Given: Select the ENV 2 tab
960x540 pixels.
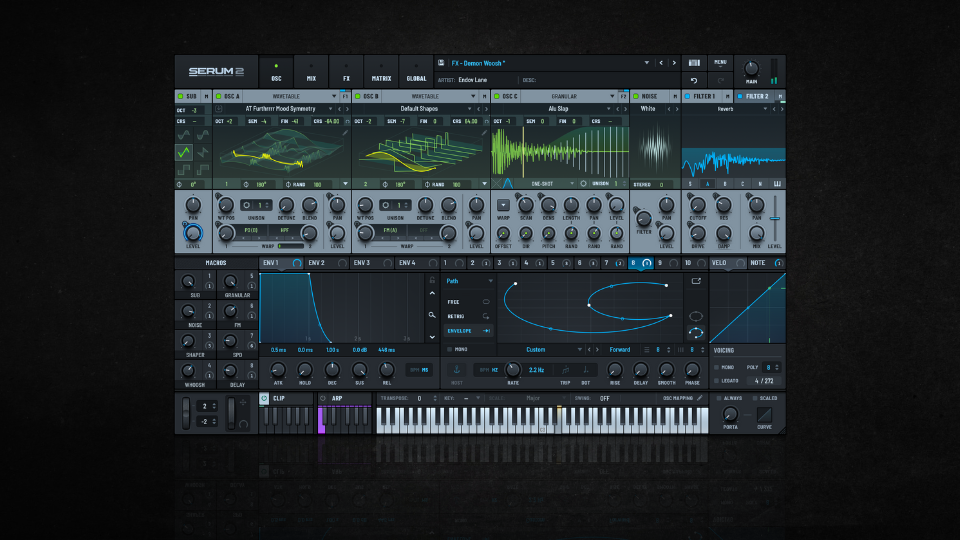Looking at the screenshot, I should coord(328,263).
